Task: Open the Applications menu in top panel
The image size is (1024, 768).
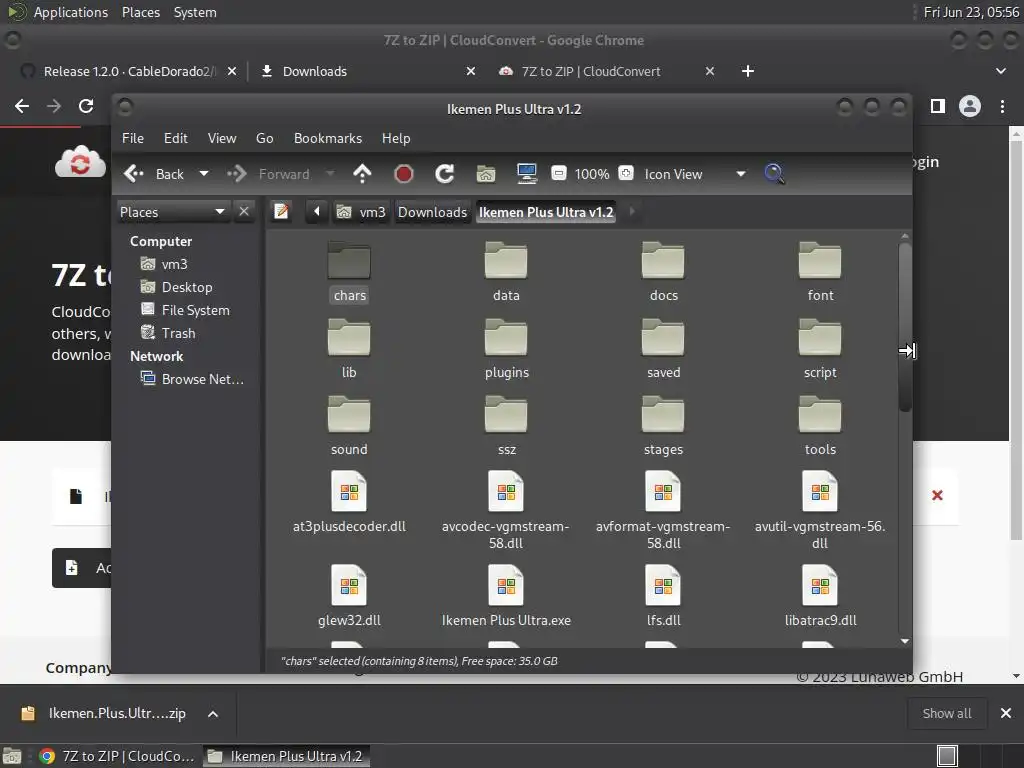Action: (x=71, y=12)
